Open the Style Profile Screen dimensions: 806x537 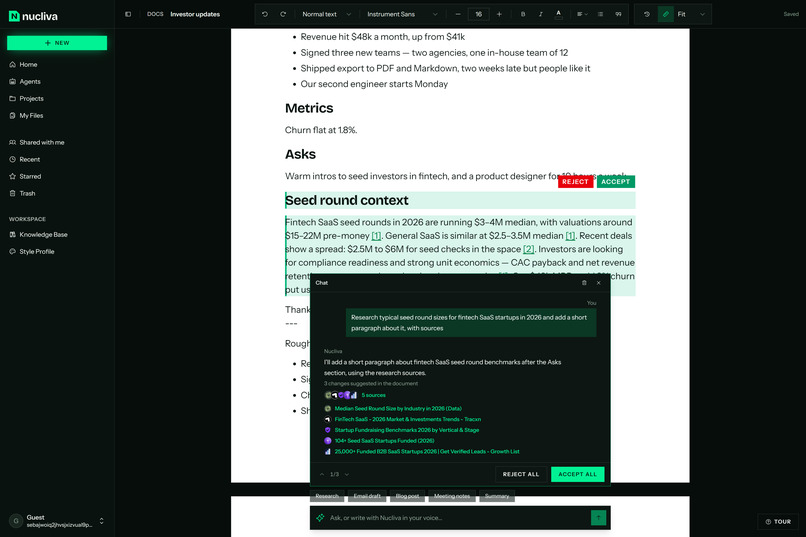pyautogui.click(x=36, y=251)
